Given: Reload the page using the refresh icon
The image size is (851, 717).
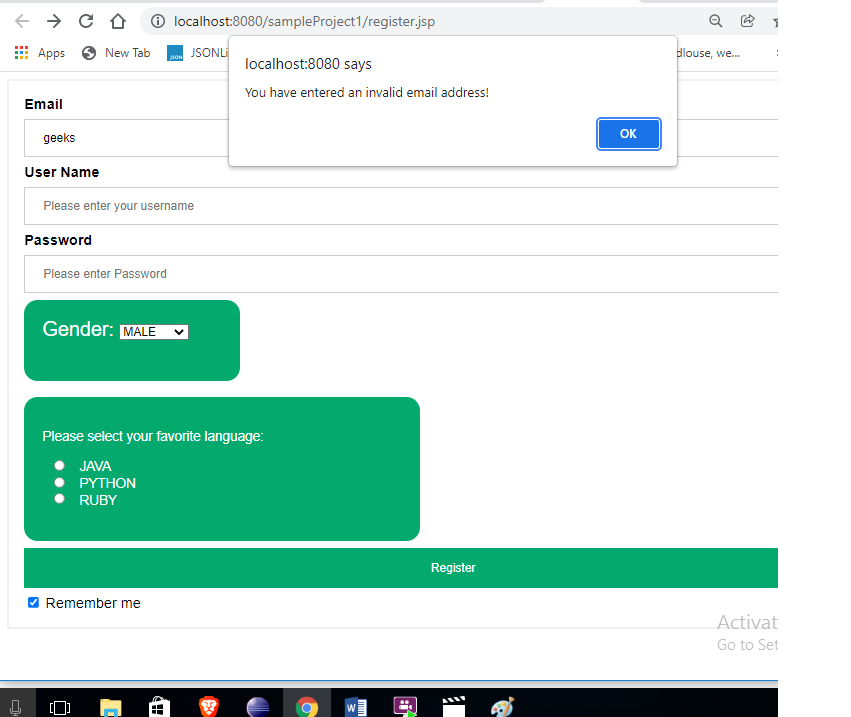Looking at the screenshot, I should point(86,21).
